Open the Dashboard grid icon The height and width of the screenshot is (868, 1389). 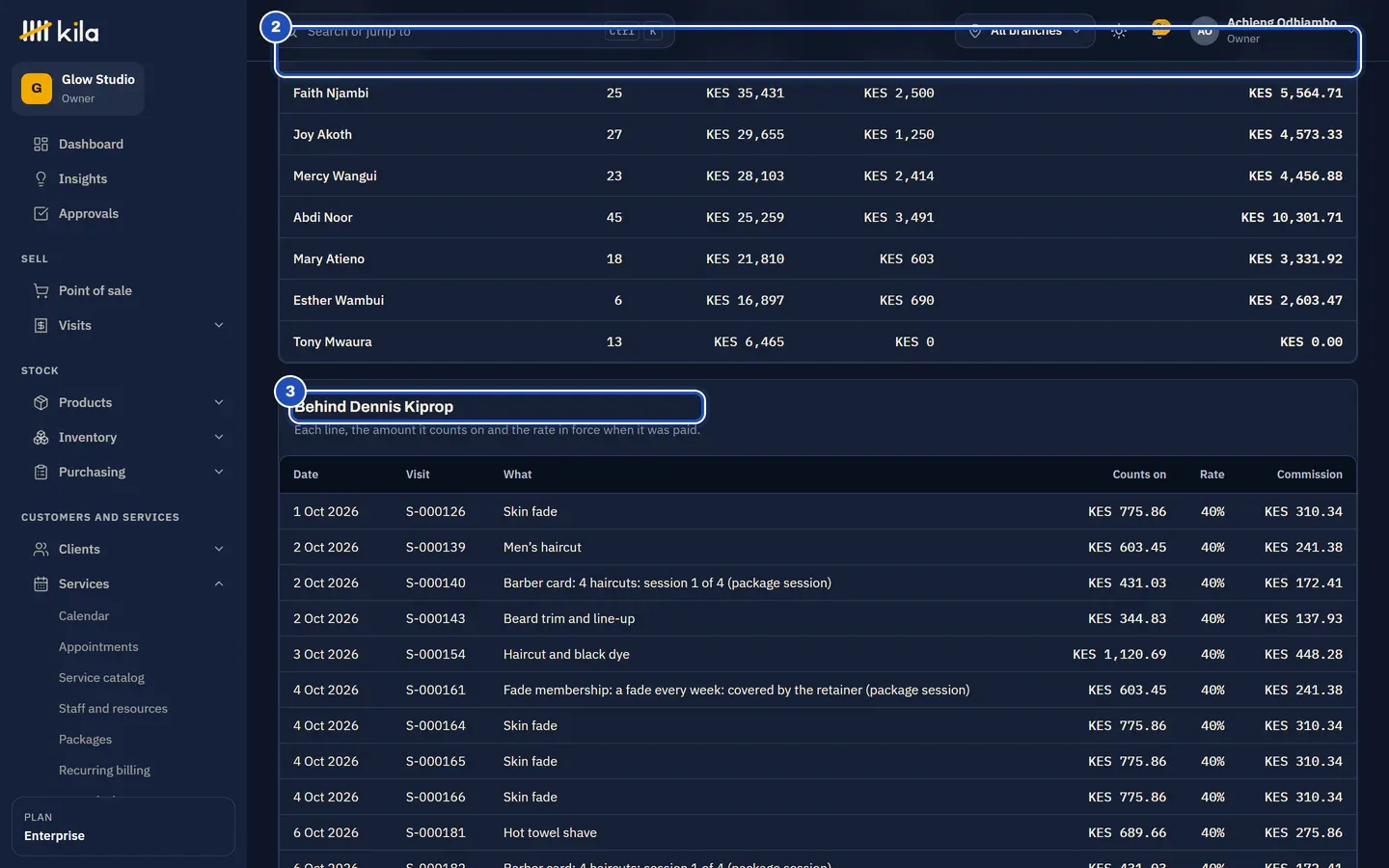tap(41, 145)
